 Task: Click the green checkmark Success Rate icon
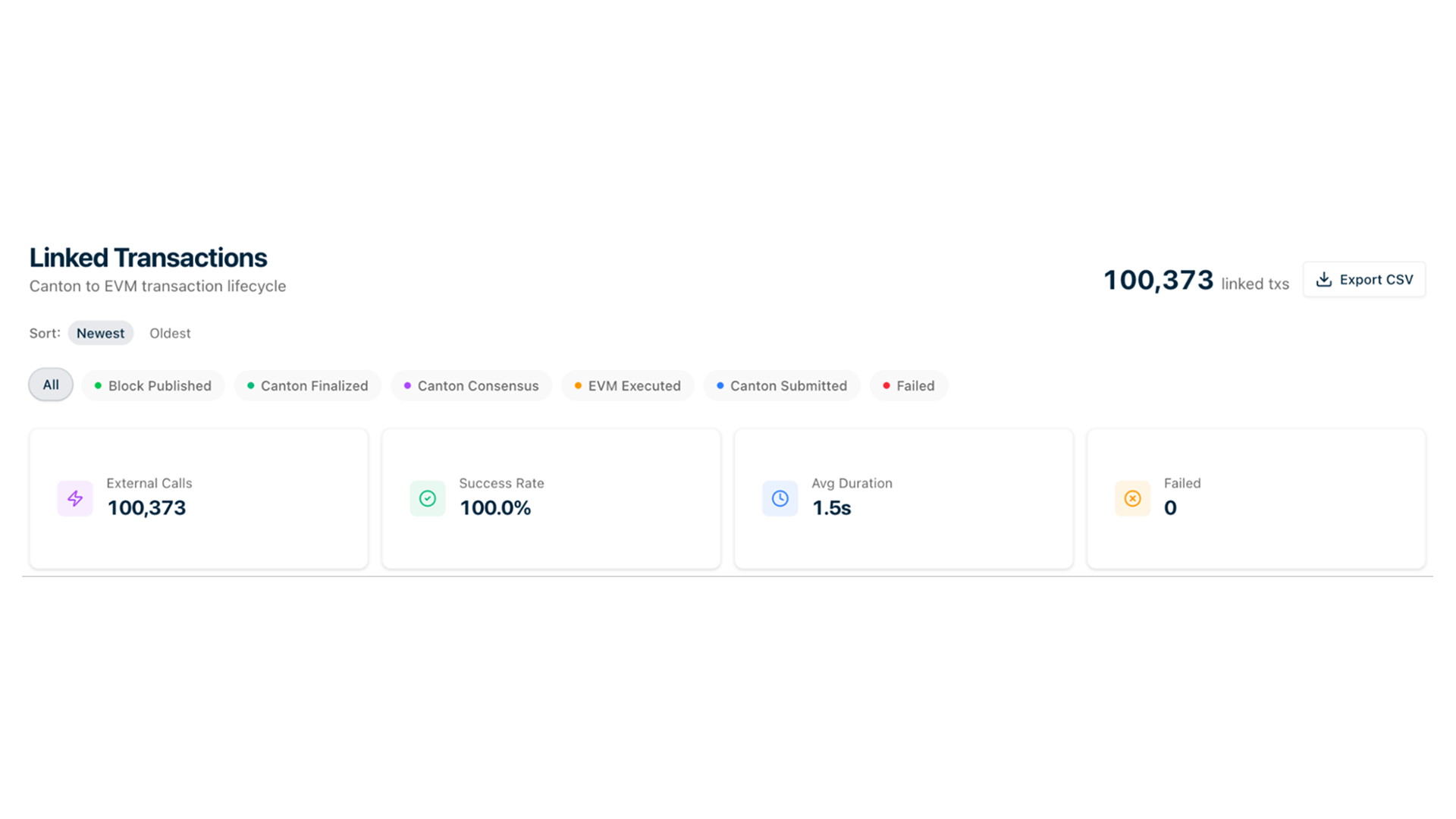point(427,498)
